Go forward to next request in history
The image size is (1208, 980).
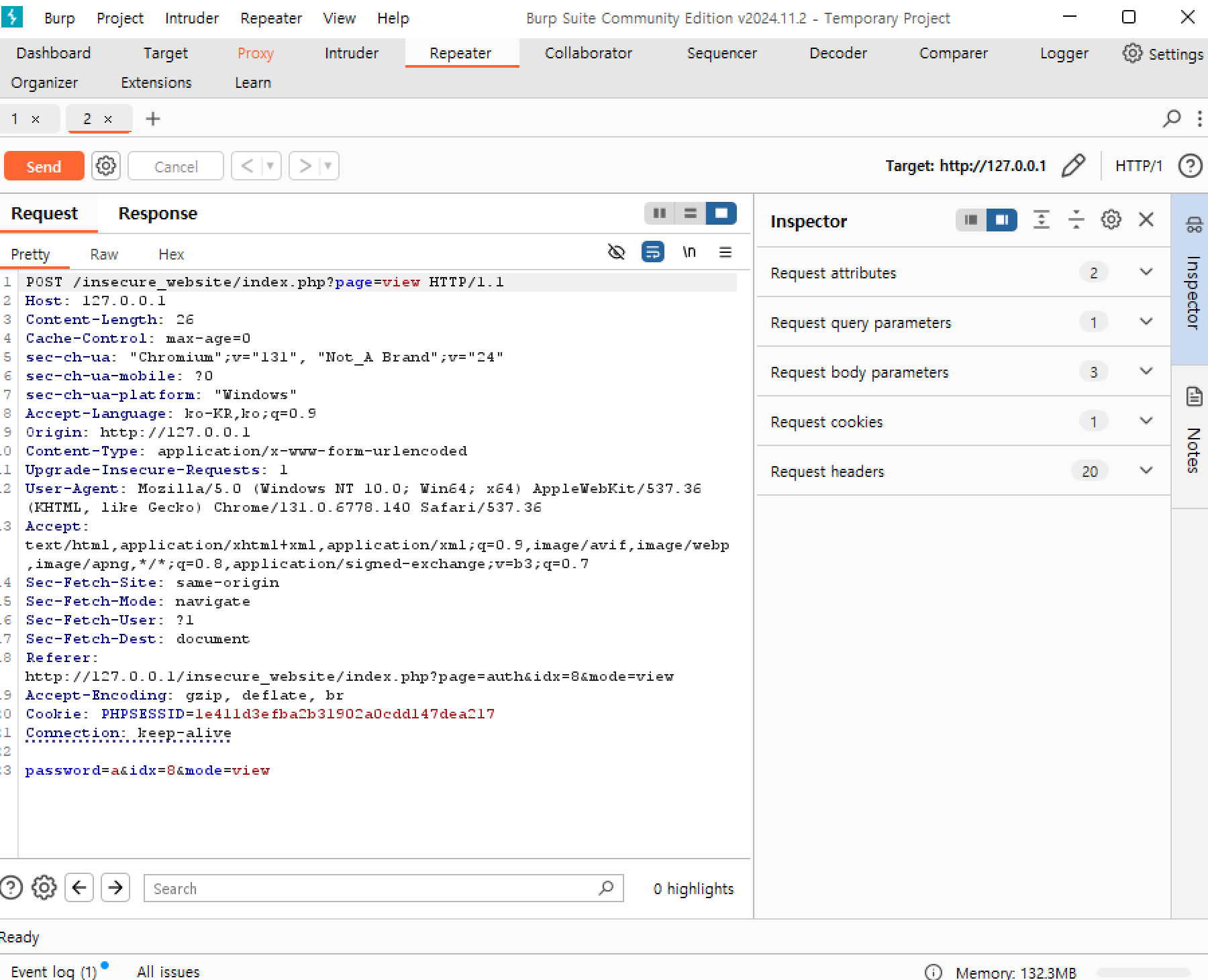pyautogui.click(x=305, y=166)
